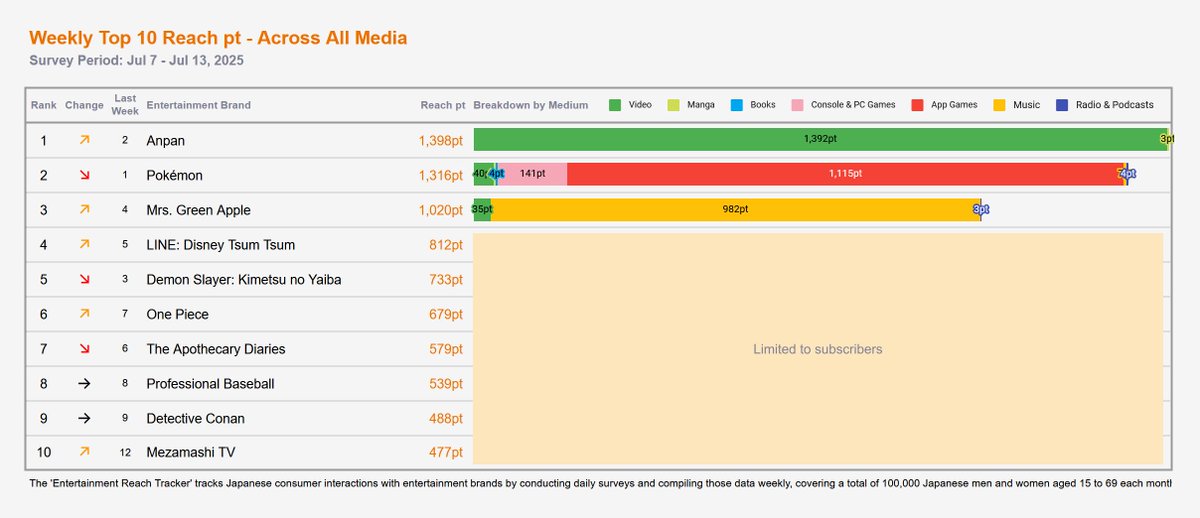Click the 'Limited to subscribers' overlay
Image resolution: width=1200 pixels, height=518 pixels.
click(818, 349)
